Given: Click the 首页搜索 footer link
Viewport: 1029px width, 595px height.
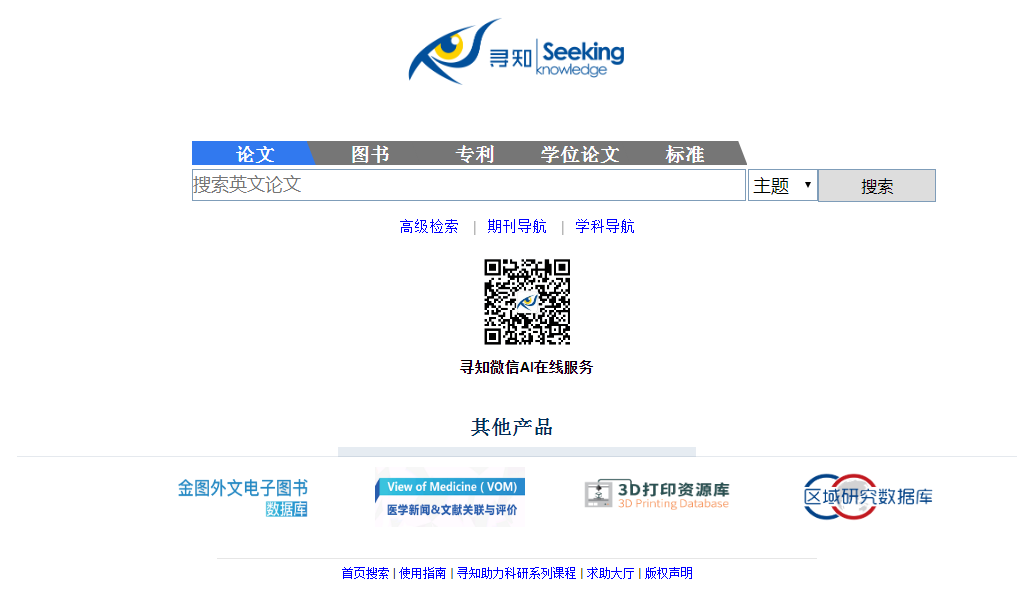Looking at the screenshot, I should tap(365, 573).
